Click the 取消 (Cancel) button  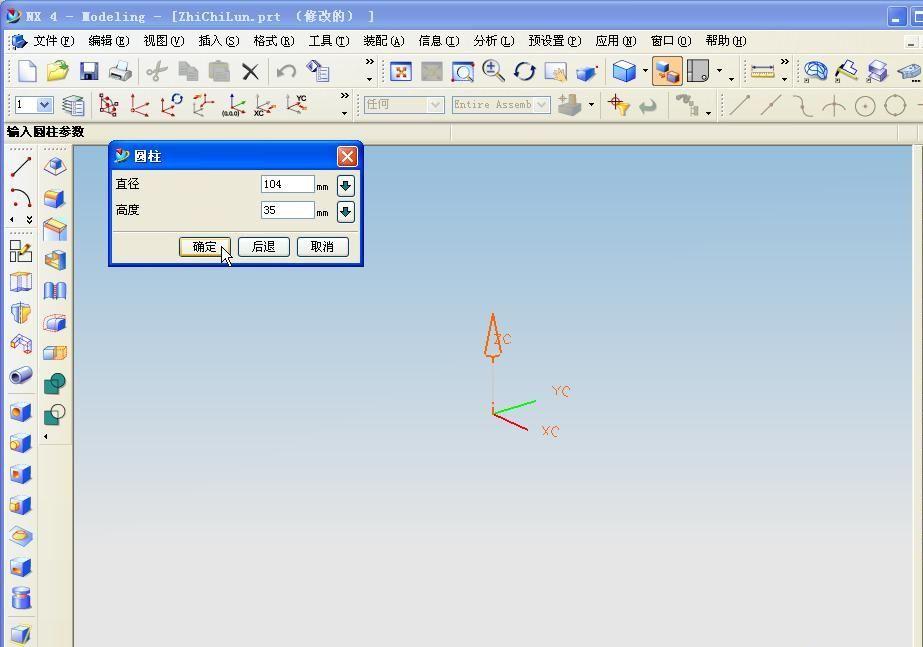322,247
